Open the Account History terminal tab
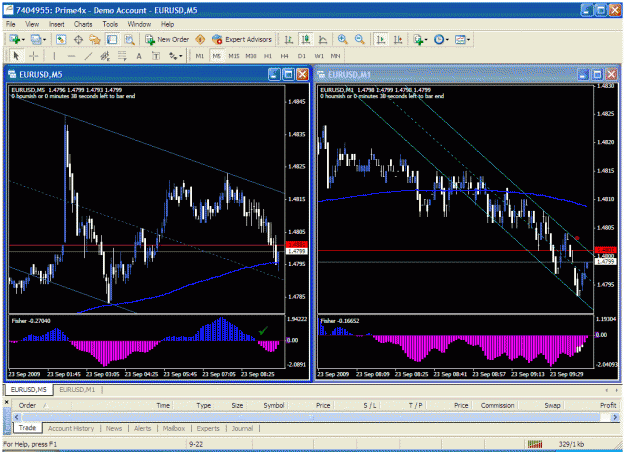Image resolution: width=625 pixels, height=452 pixels. tap(71, 428)
